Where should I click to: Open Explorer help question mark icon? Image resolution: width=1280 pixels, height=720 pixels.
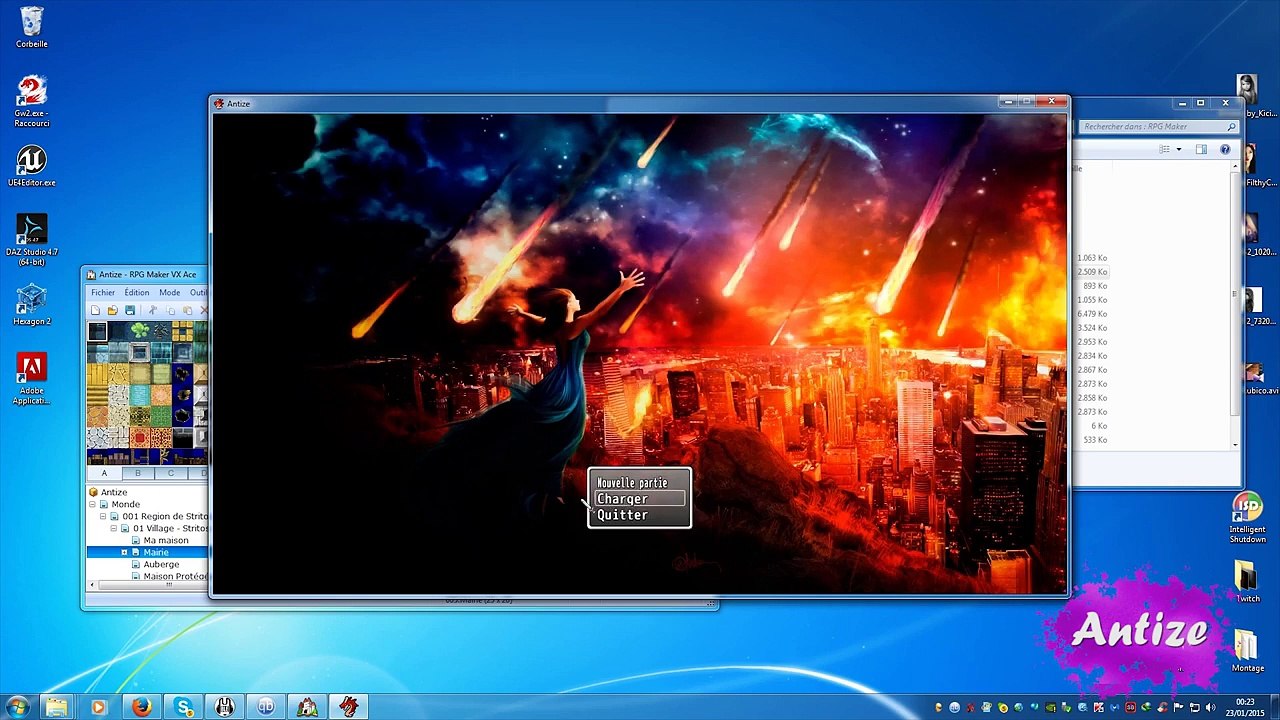coord(1225,149)
